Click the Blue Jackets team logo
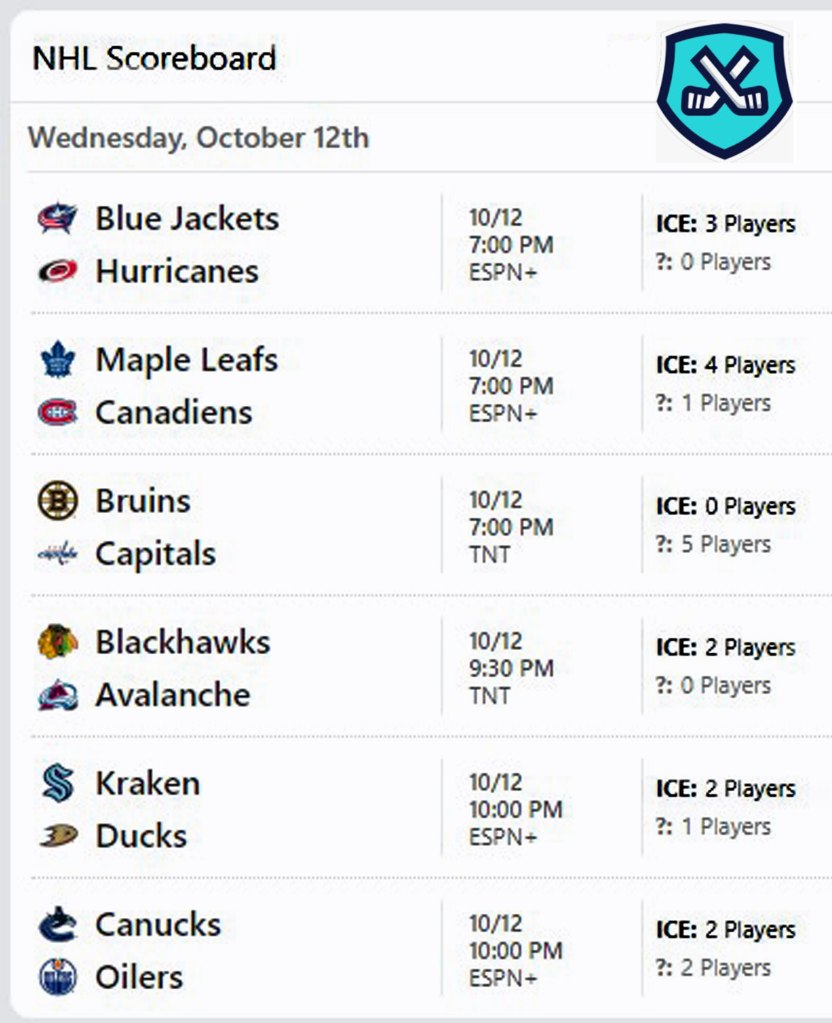832x1023 pixels. pyautogui.click(x=58, y=218)
